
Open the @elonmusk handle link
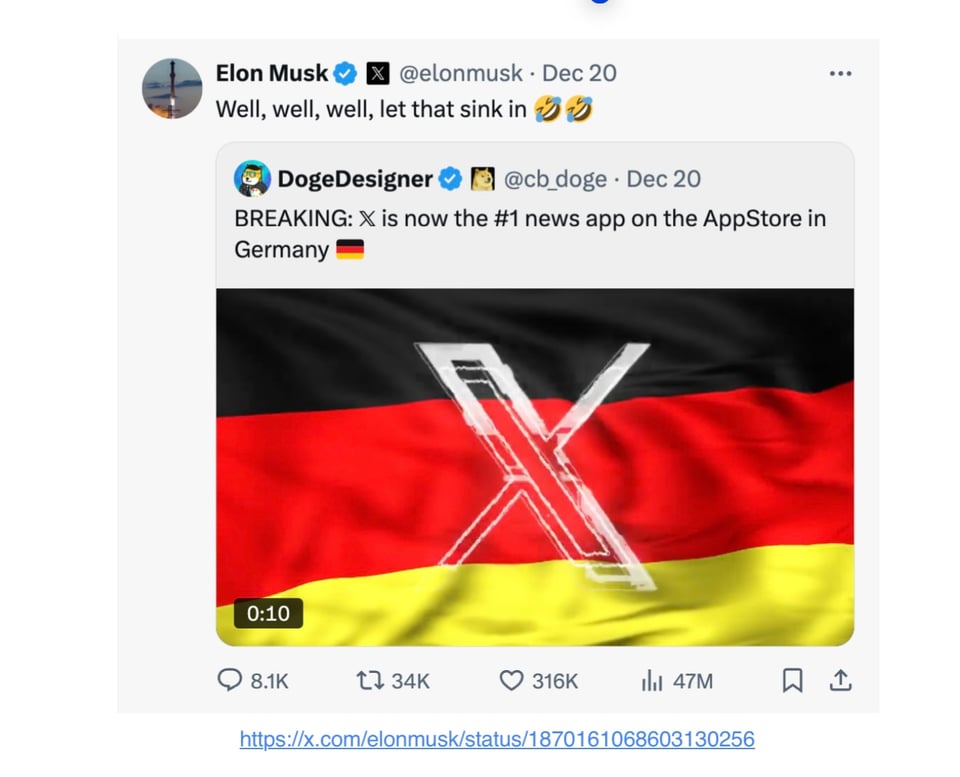click(461, 73)
